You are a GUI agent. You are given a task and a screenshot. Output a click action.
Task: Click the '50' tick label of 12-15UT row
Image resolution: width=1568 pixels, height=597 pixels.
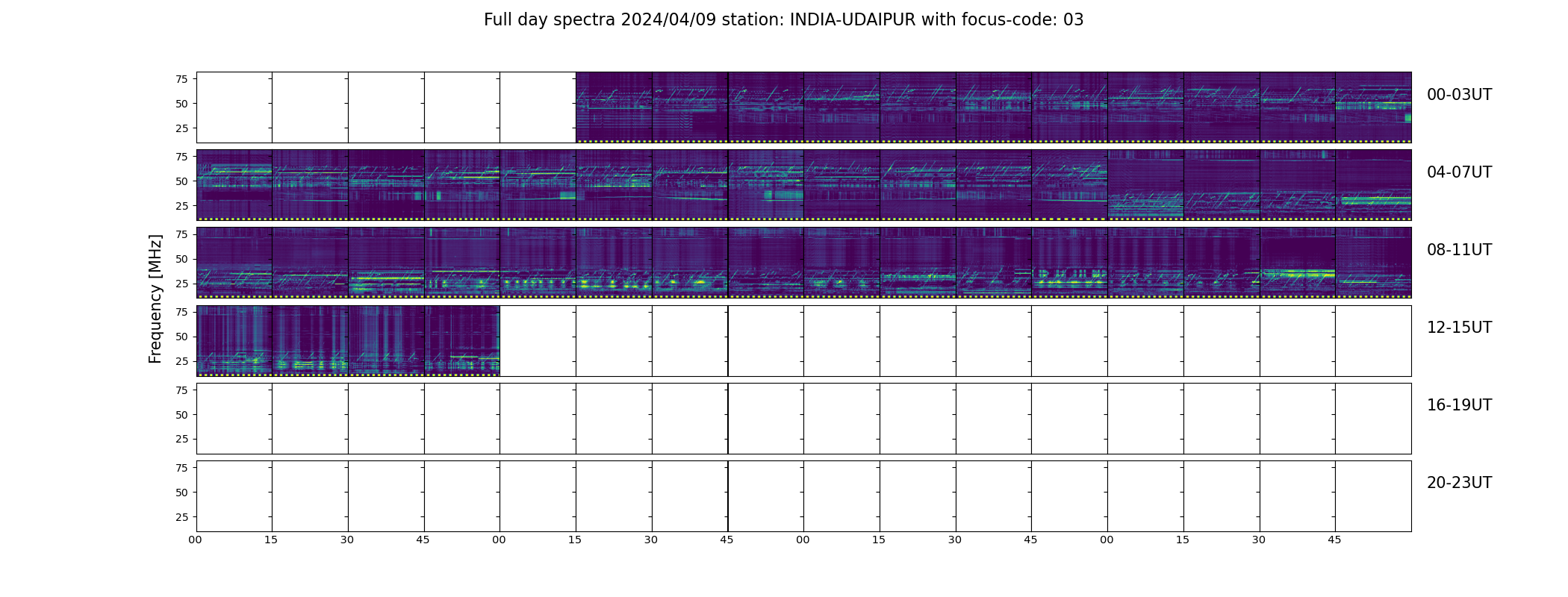point(181,337)
